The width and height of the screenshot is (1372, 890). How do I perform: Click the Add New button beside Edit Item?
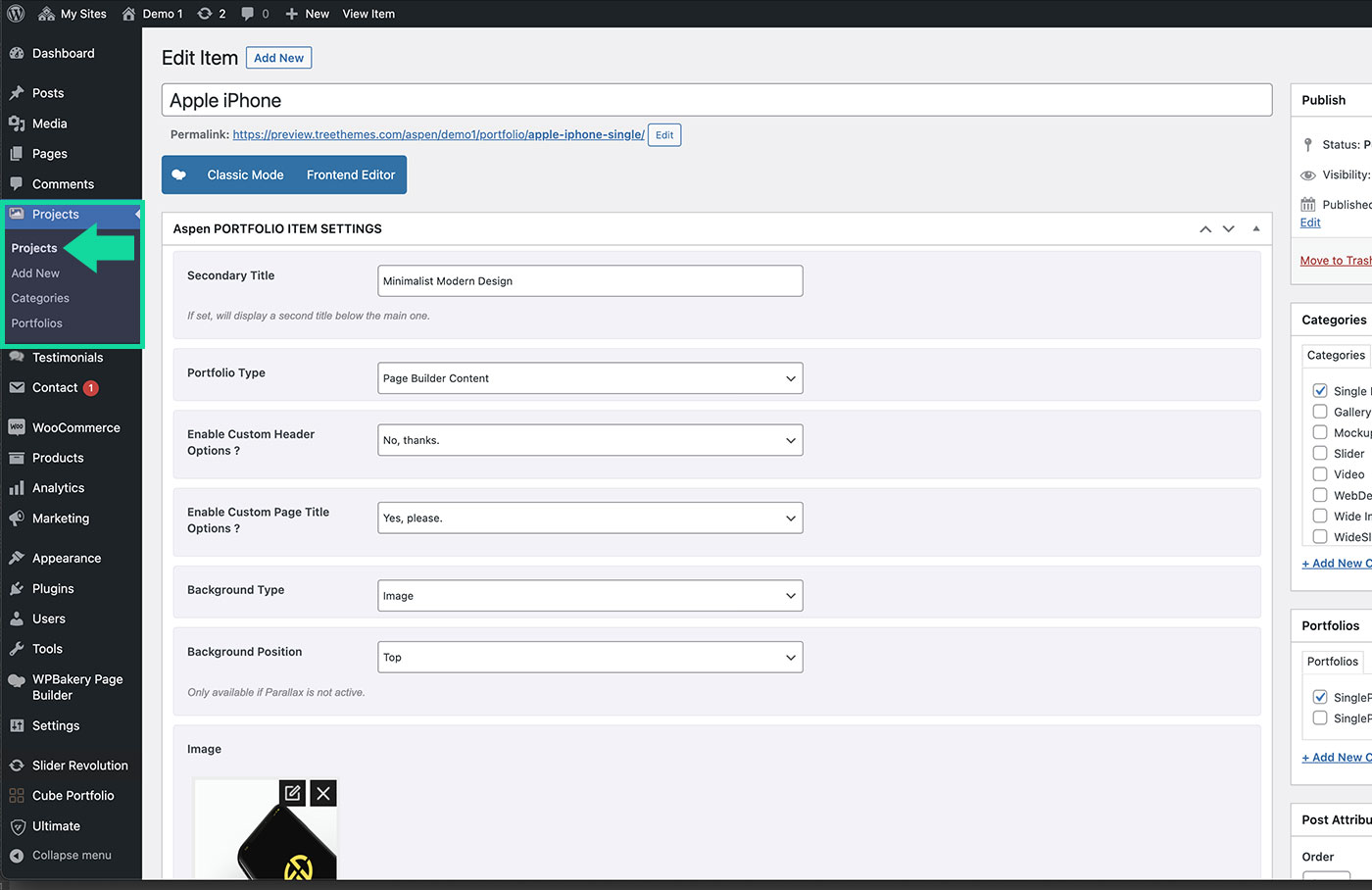tap(278, 58)
